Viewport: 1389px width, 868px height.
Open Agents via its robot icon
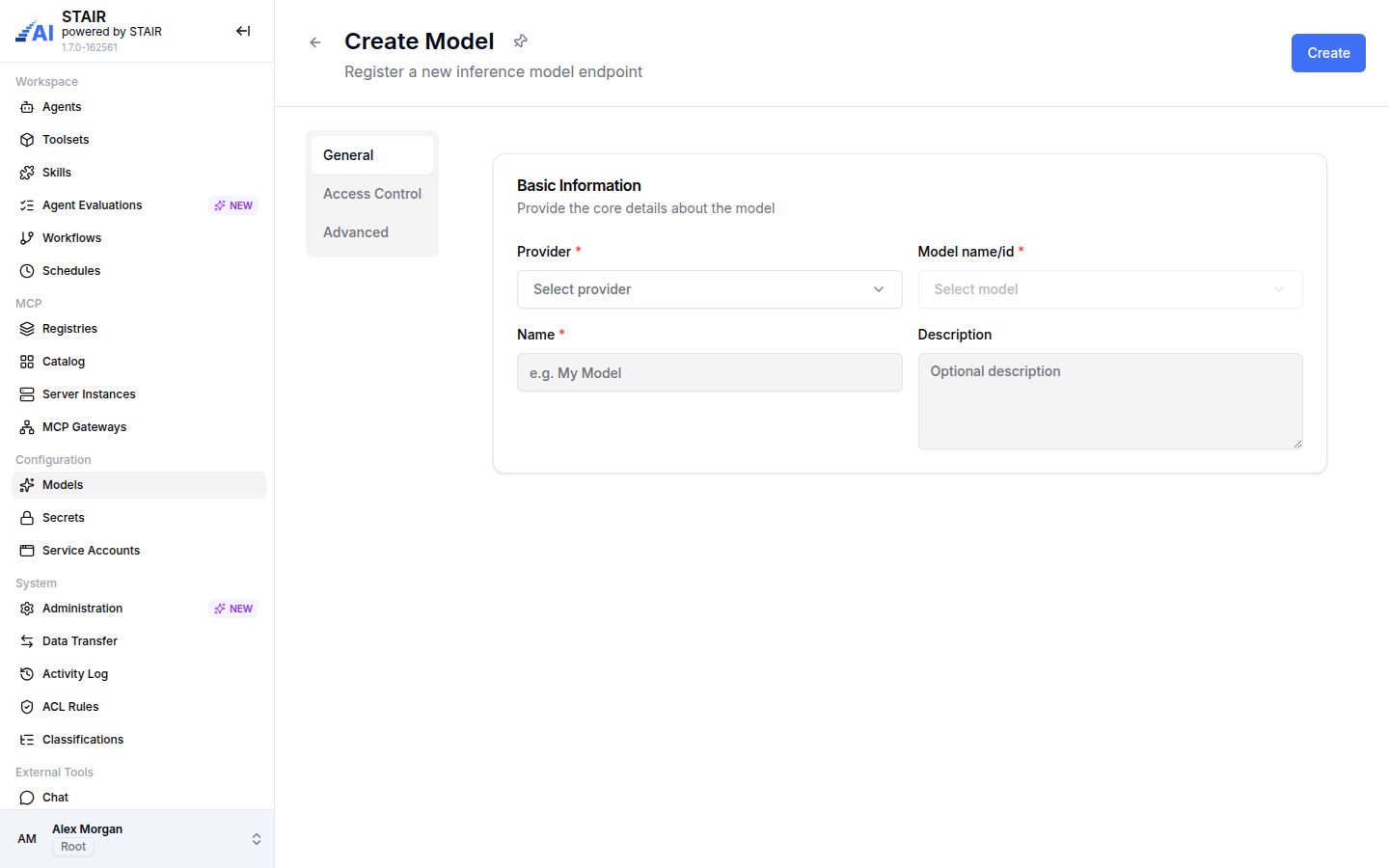pyautogui.click(x=27, y=107)
